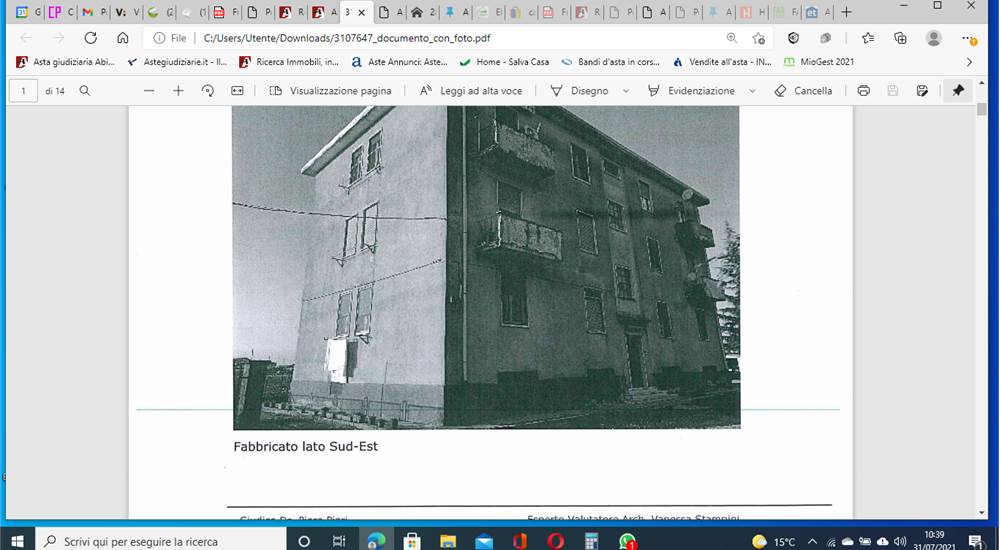Click the Save as PDF icon
The height and width of the screenshot is (550, 1000).
(922, 91)
